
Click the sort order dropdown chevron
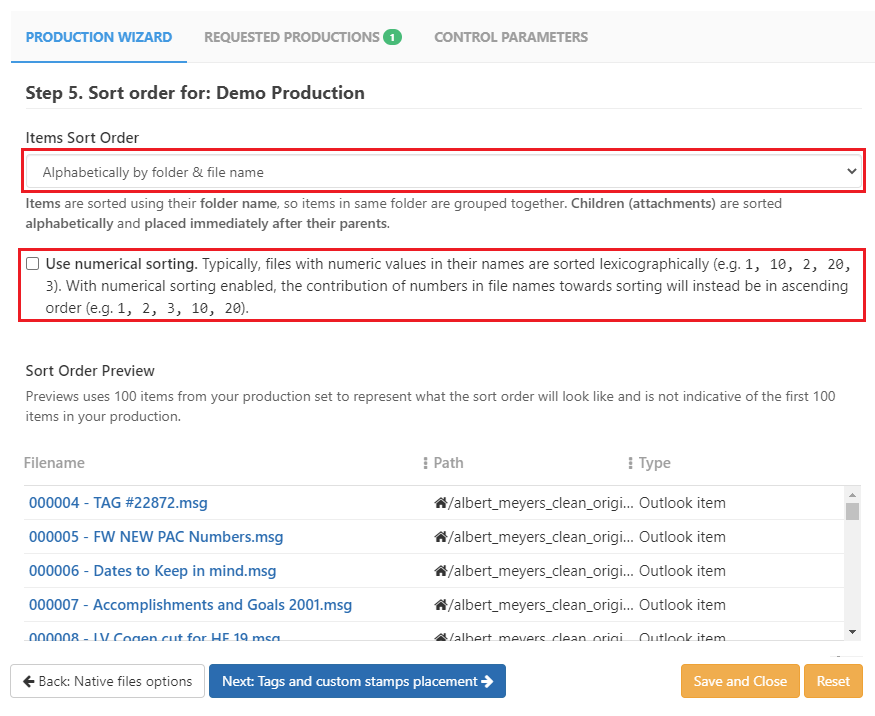[851, 170]
